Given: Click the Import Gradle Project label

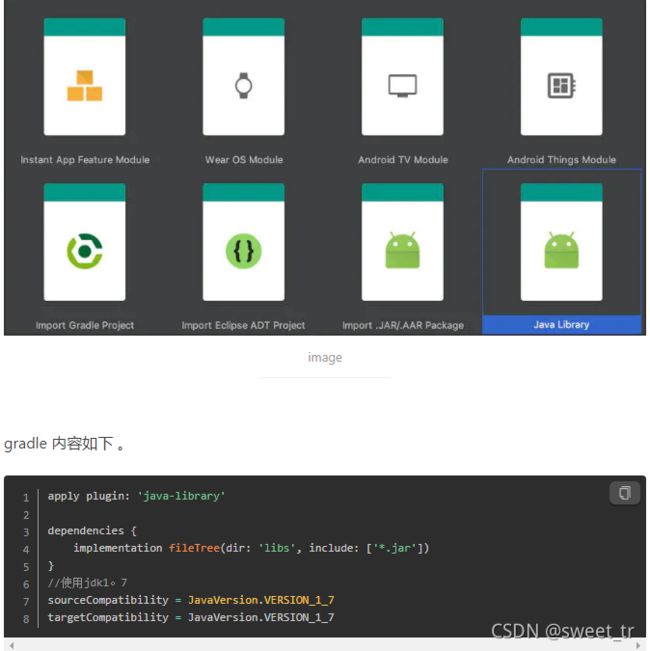Looking at the screenshot, I should pyautogui.click(x=85, y=325).
